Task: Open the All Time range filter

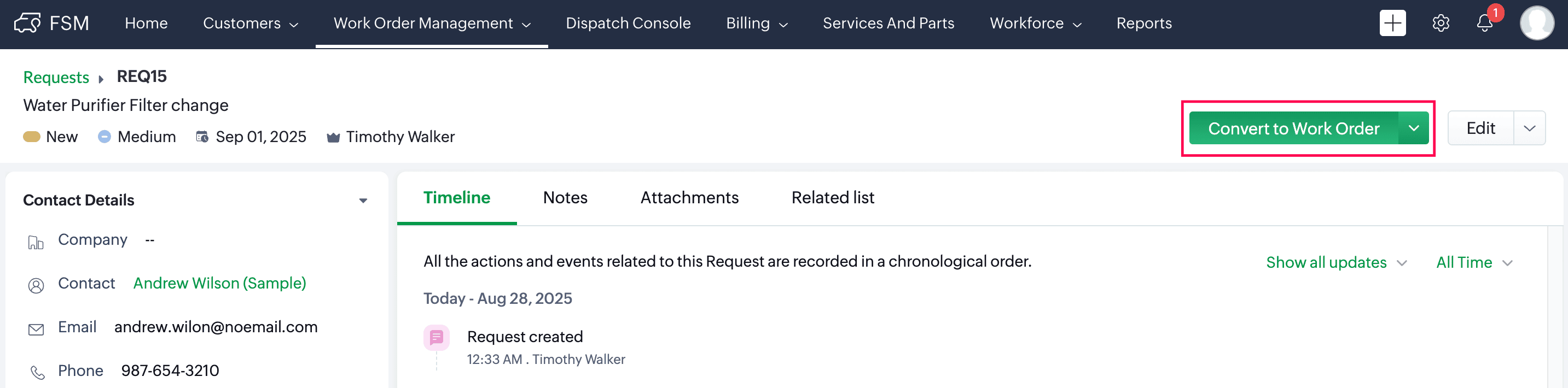Action: click(x=1474, y=263)
